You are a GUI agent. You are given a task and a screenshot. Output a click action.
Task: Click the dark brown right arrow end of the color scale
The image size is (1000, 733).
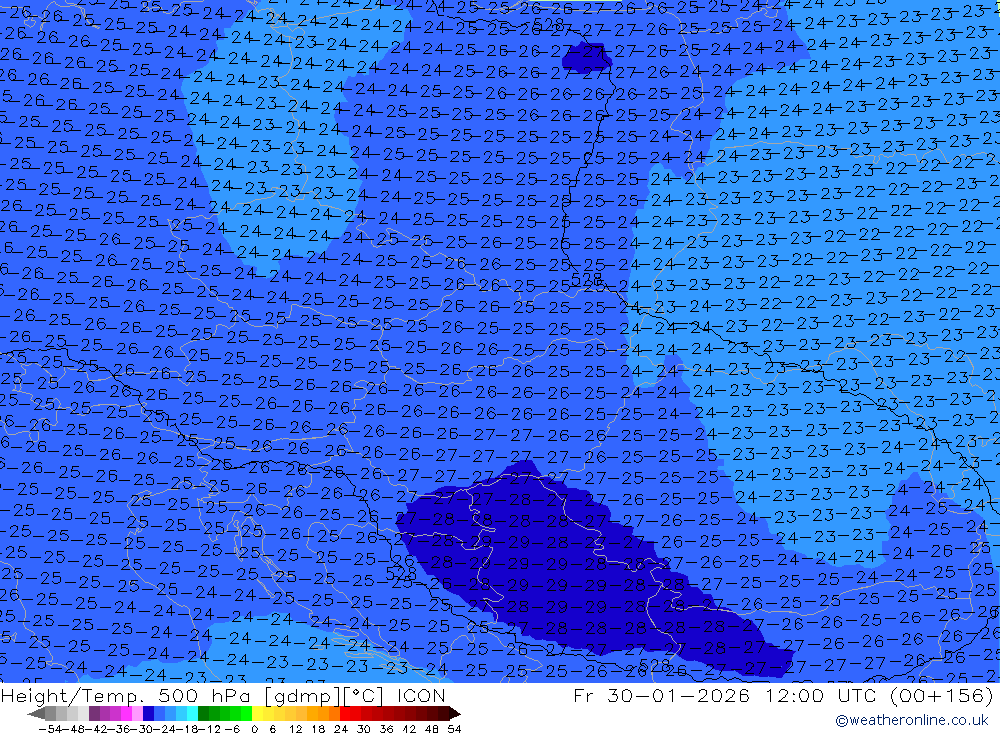[454, 713]
